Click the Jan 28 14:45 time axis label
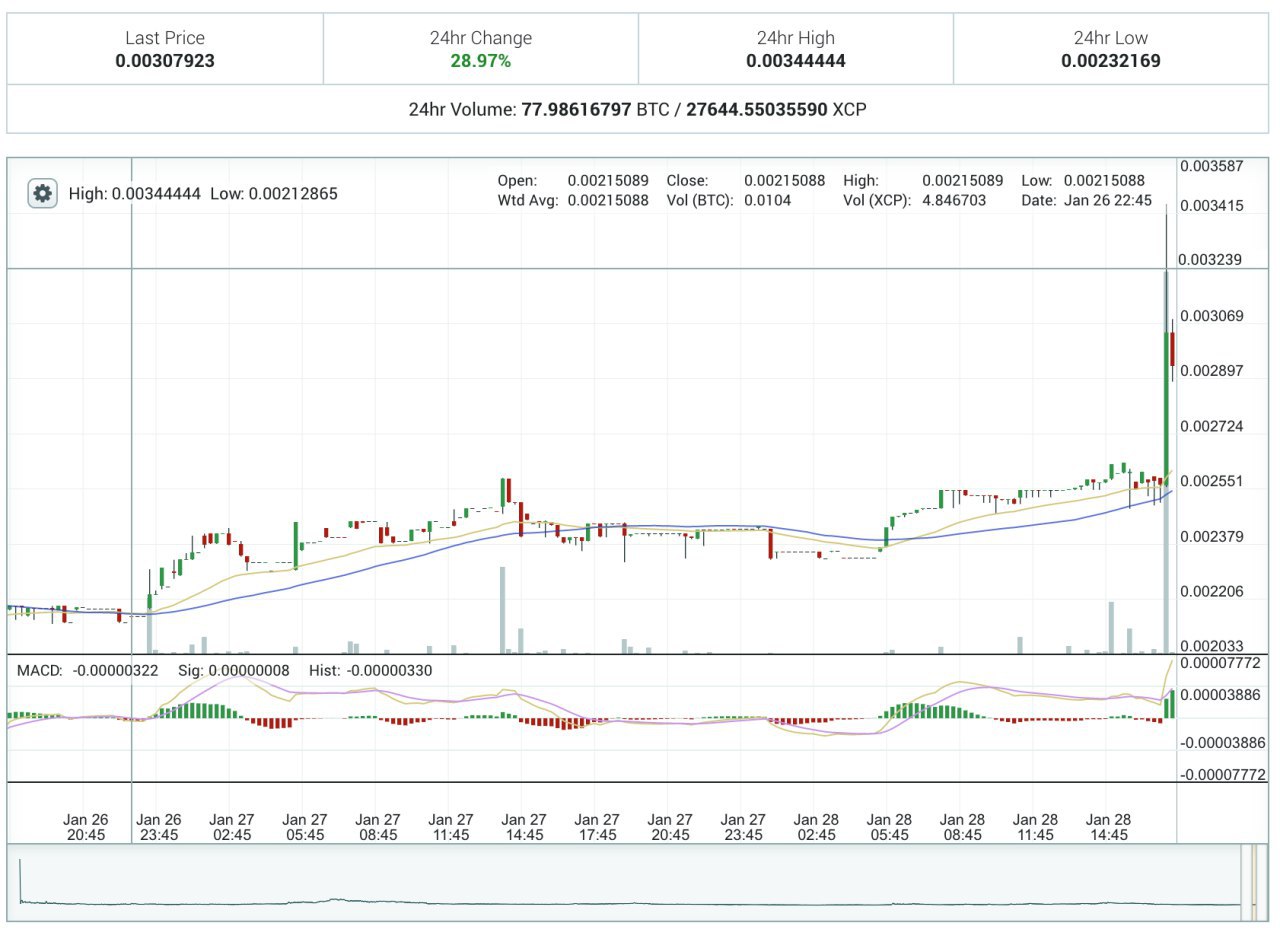1280x945 pixels. pos(1108,827)
